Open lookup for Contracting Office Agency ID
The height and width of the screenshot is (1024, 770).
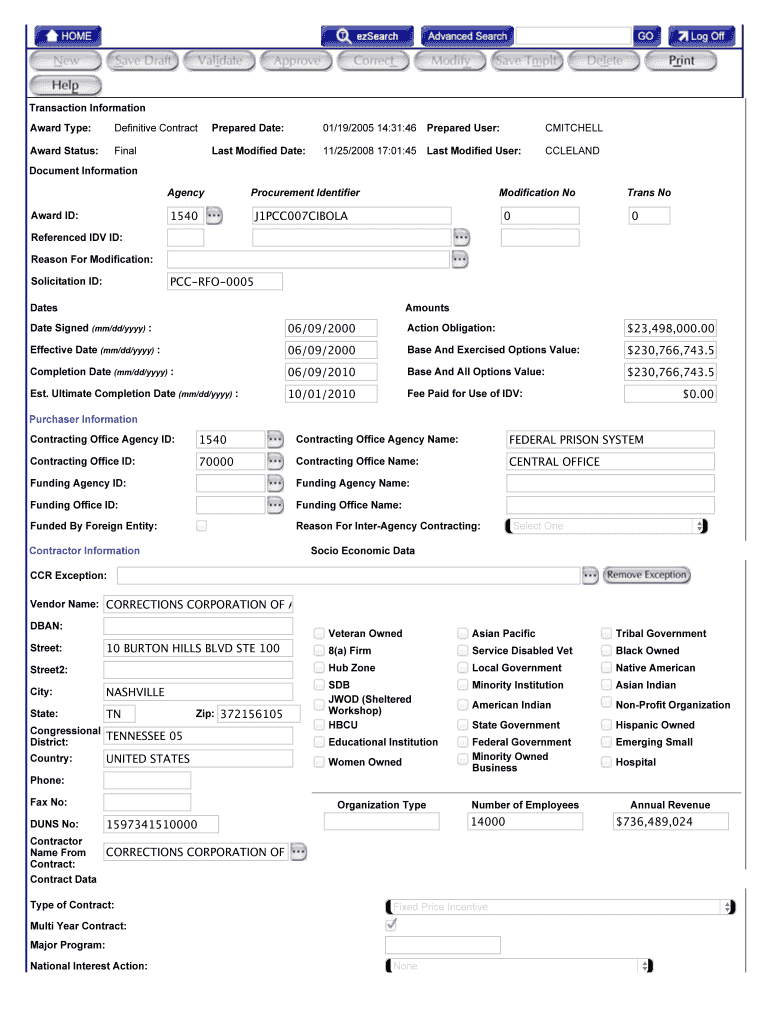coord(276,439)
